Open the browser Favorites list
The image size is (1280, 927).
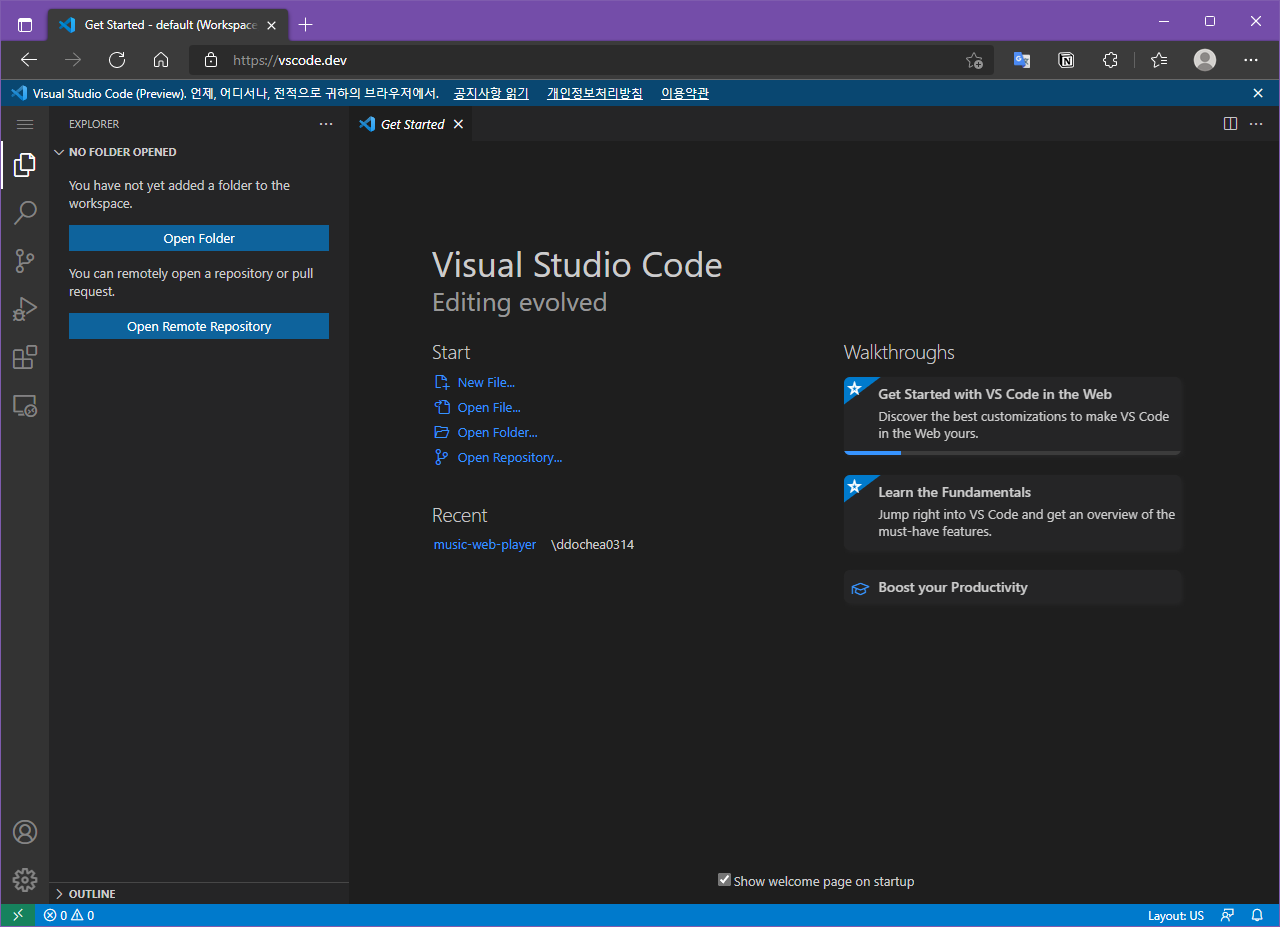[x=1159, y=60]
